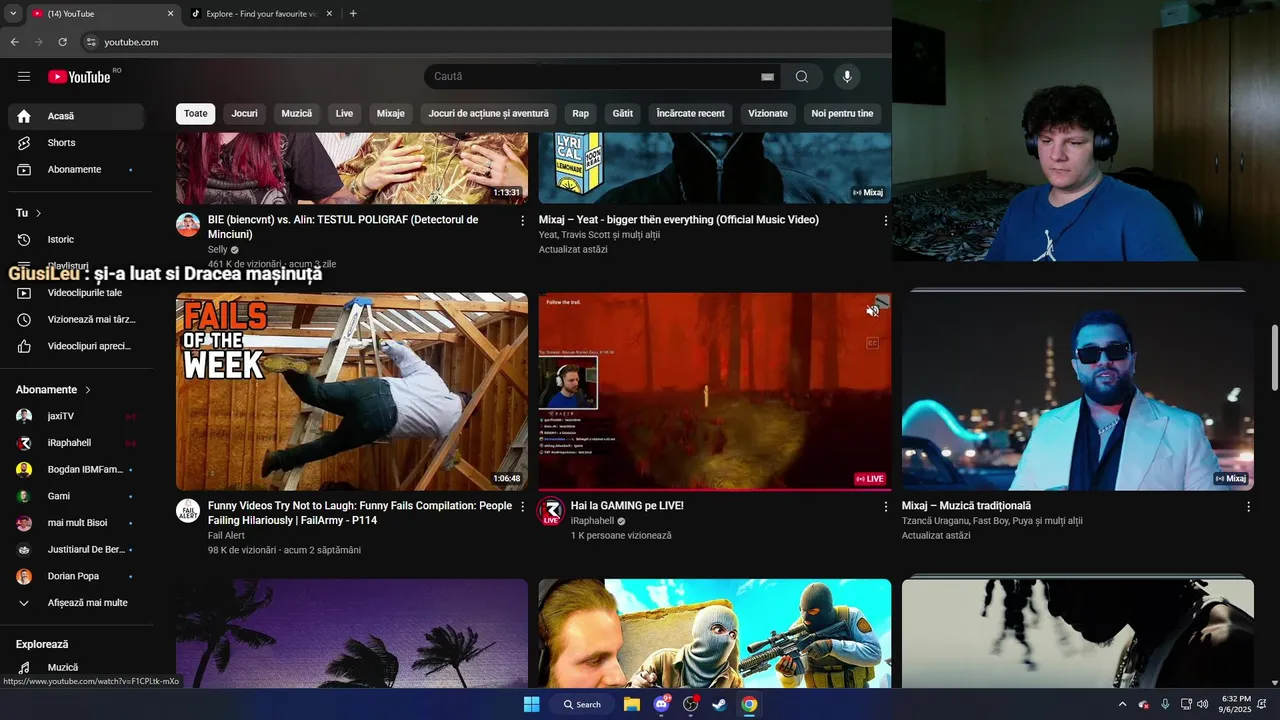Image resolution: width=1280 pixels, height=720 pixels.
Task: Open Muzică under Explorează
Action: point(76,668)
